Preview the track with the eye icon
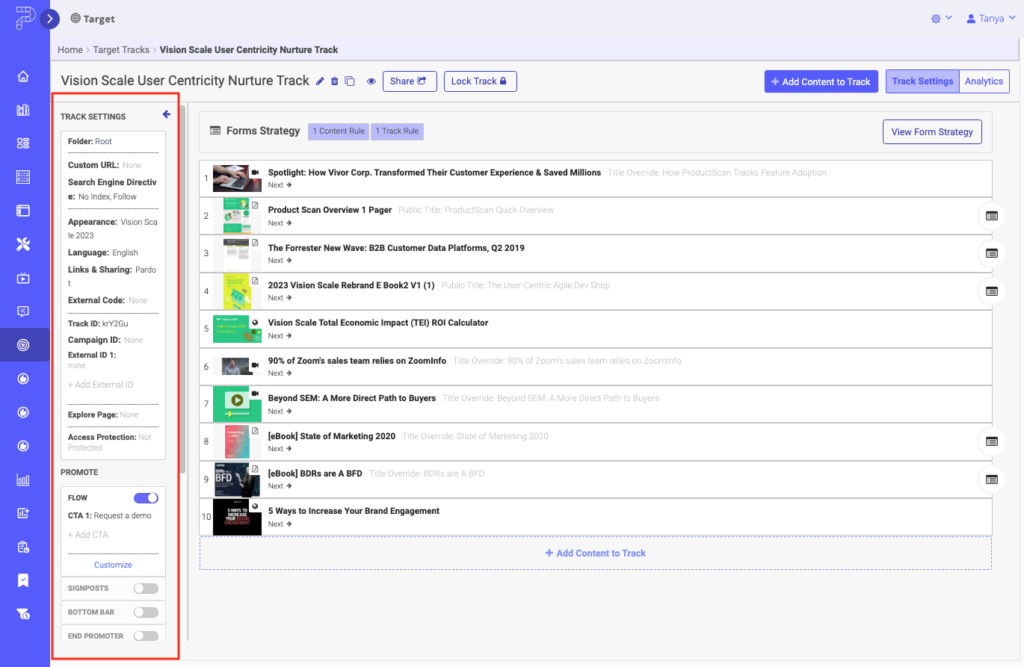The height and width of the screenshot is (667, 1024). tap(371, 81)
